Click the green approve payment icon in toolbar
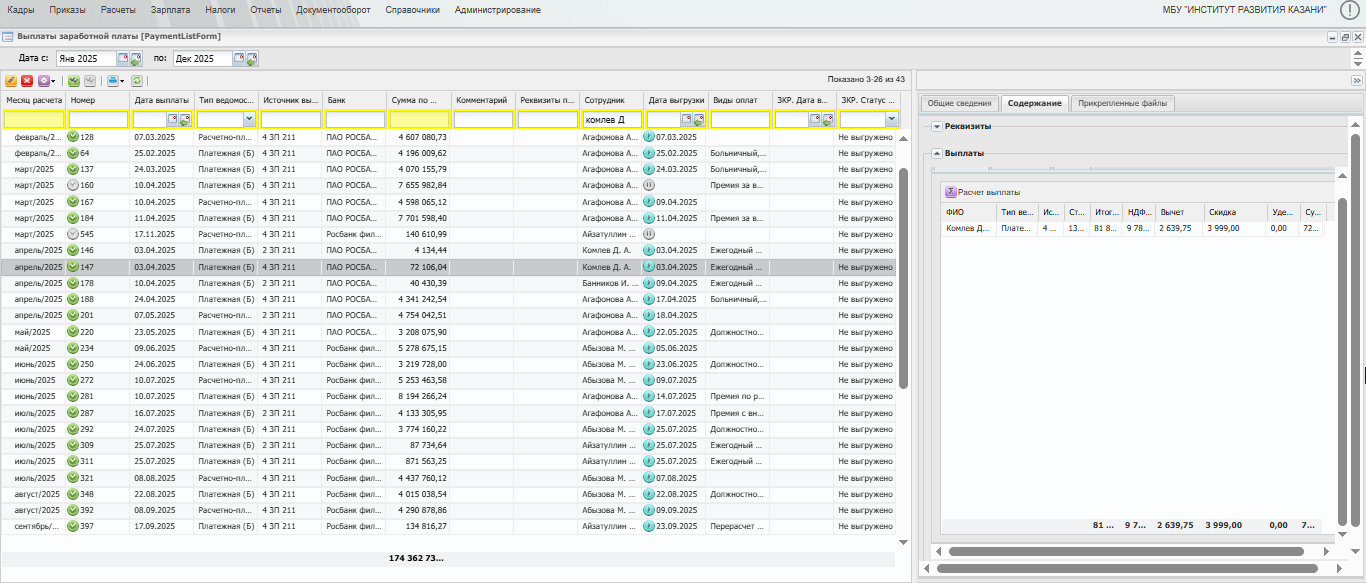 pos(74,81)
